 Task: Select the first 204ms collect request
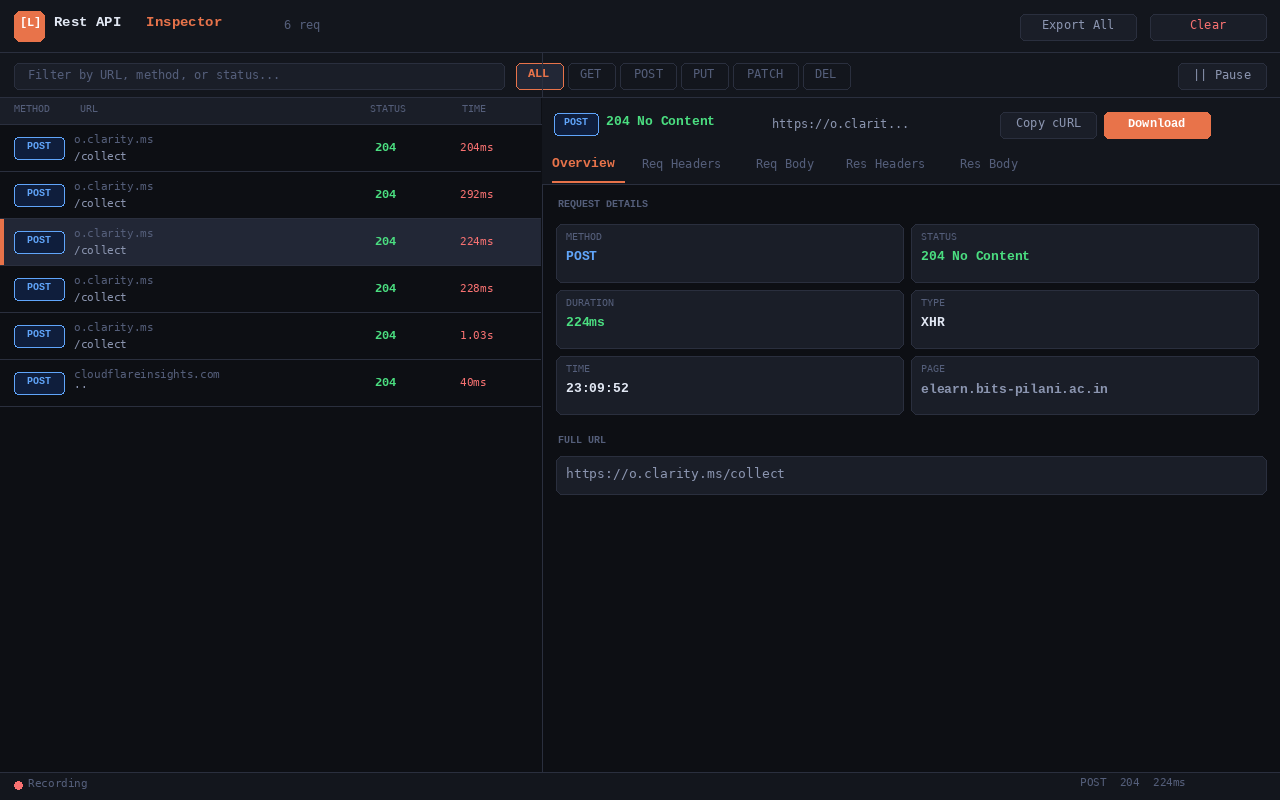point(270,148)
